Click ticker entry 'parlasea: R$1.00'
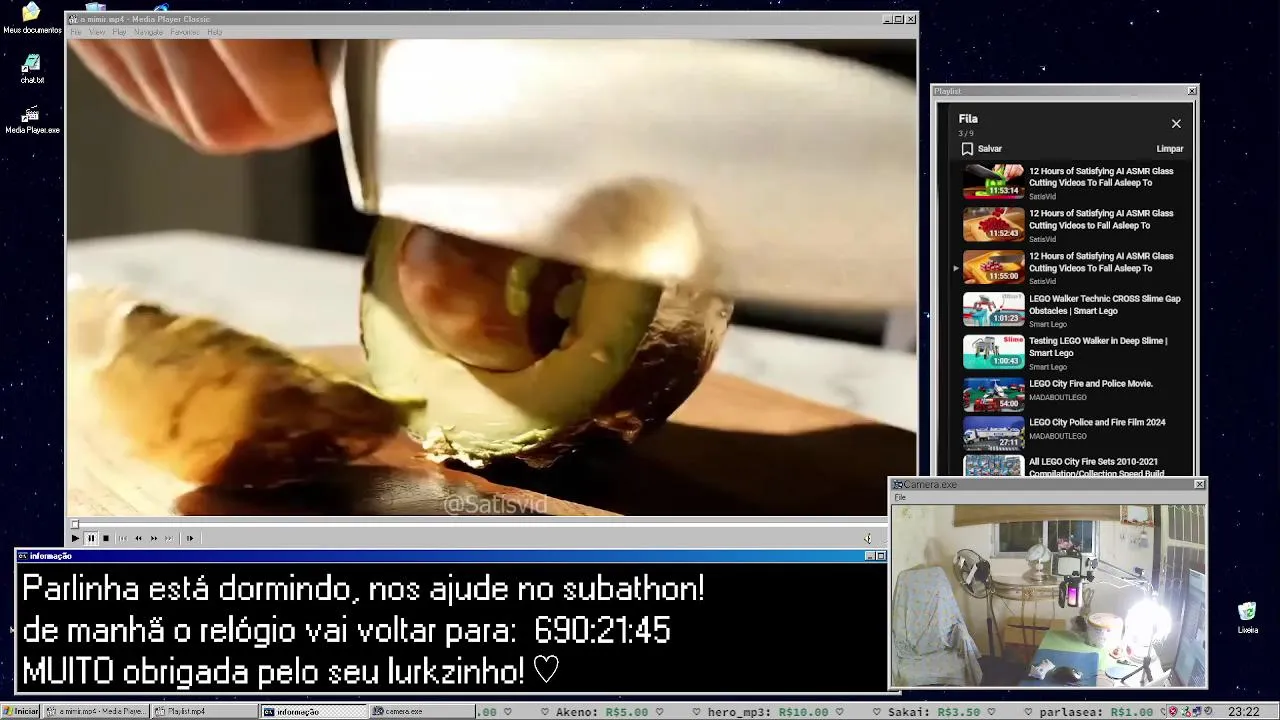 [1097, 712]
